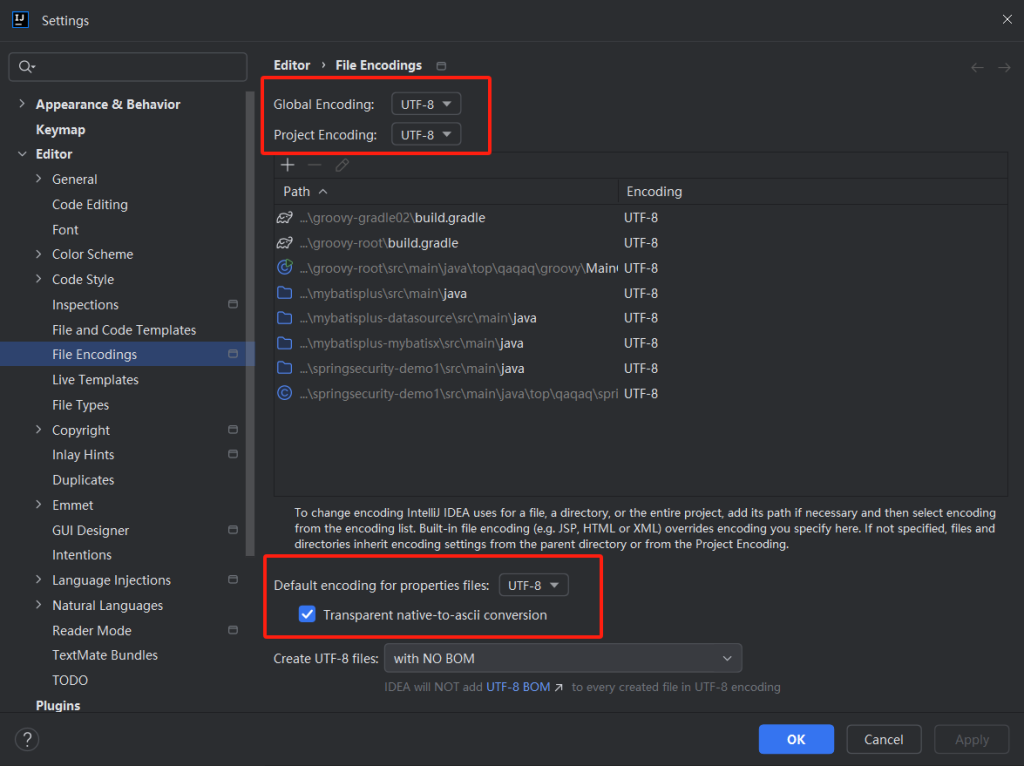Expand the Code Style node
This screenshot has height=766, width=1024.
(x=39, y=279)
